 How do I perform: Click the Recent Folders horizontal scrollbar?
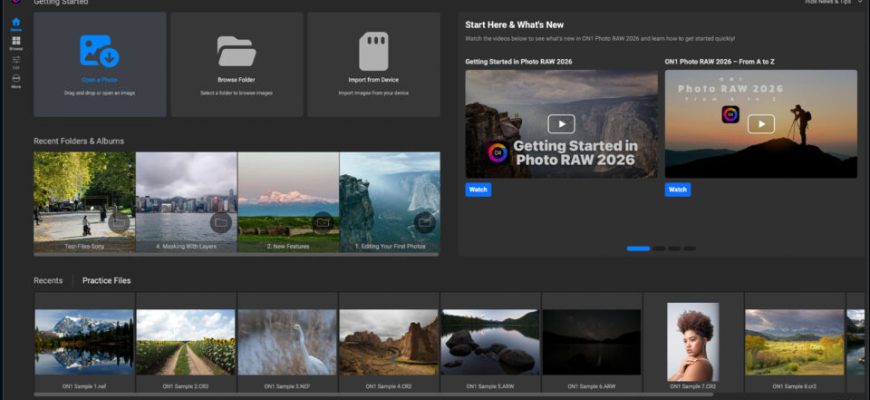point(236,255)
